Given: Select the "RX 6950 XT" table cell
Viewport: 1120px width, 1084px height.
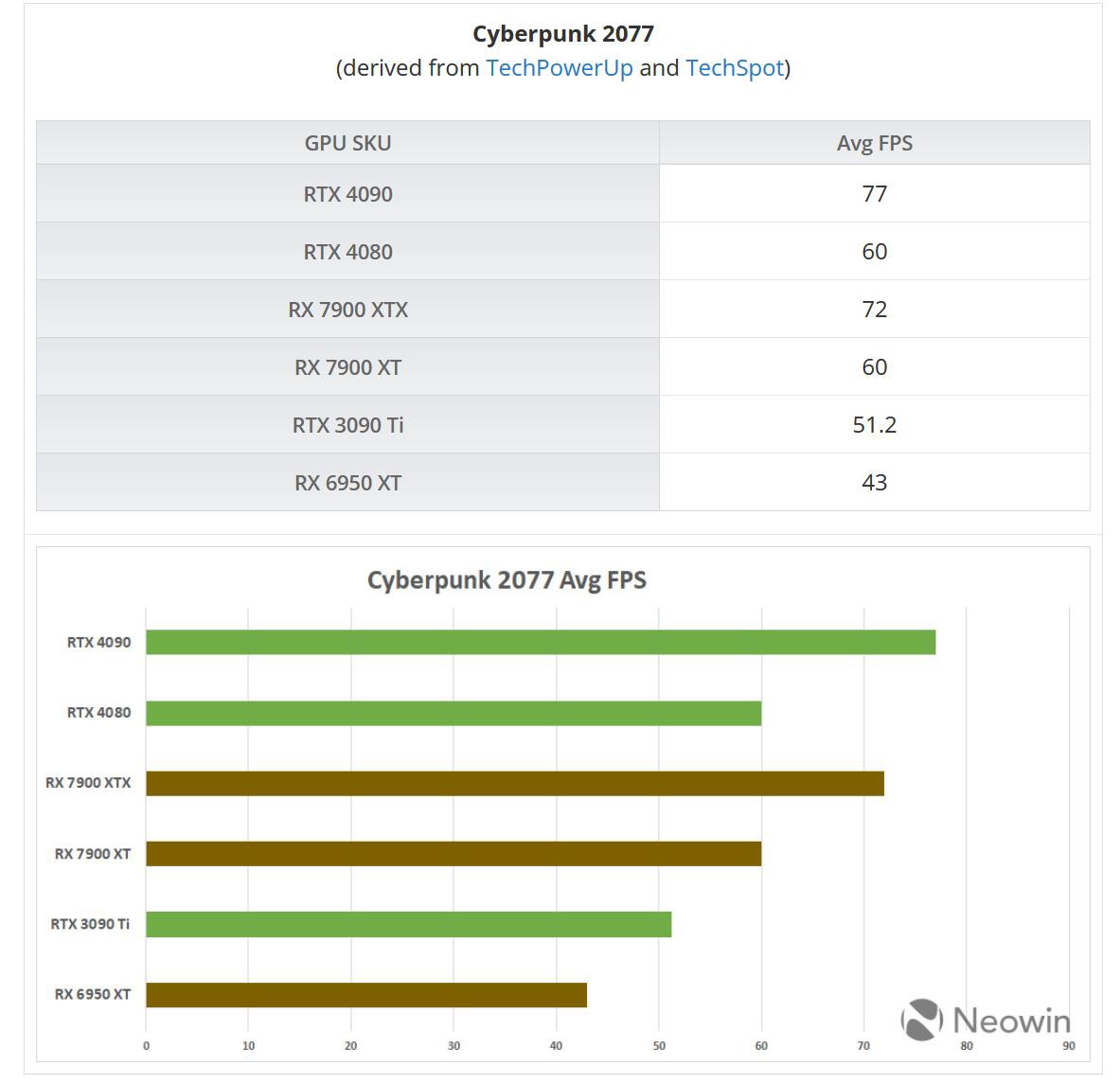Looking at the screenshot, I should pos(347,483).
